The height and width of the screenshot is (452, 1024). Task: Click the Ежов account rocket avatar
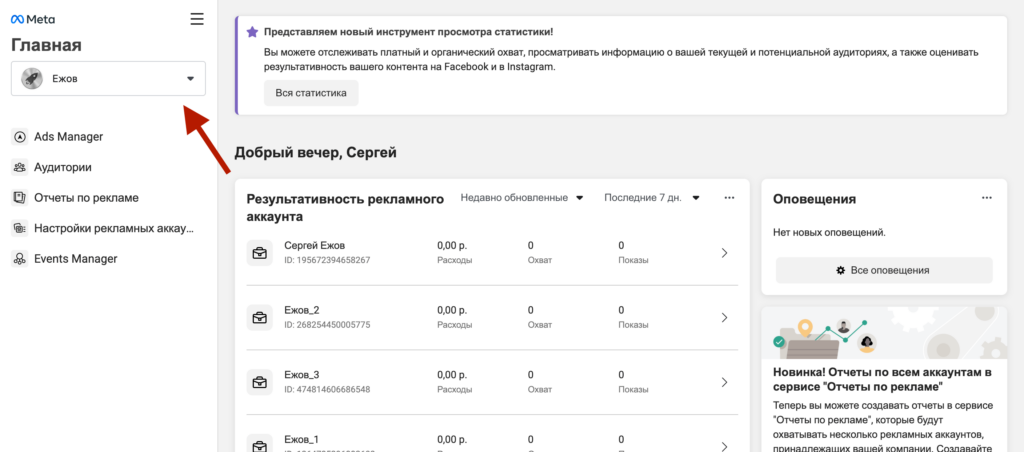[x=32, y=79]
